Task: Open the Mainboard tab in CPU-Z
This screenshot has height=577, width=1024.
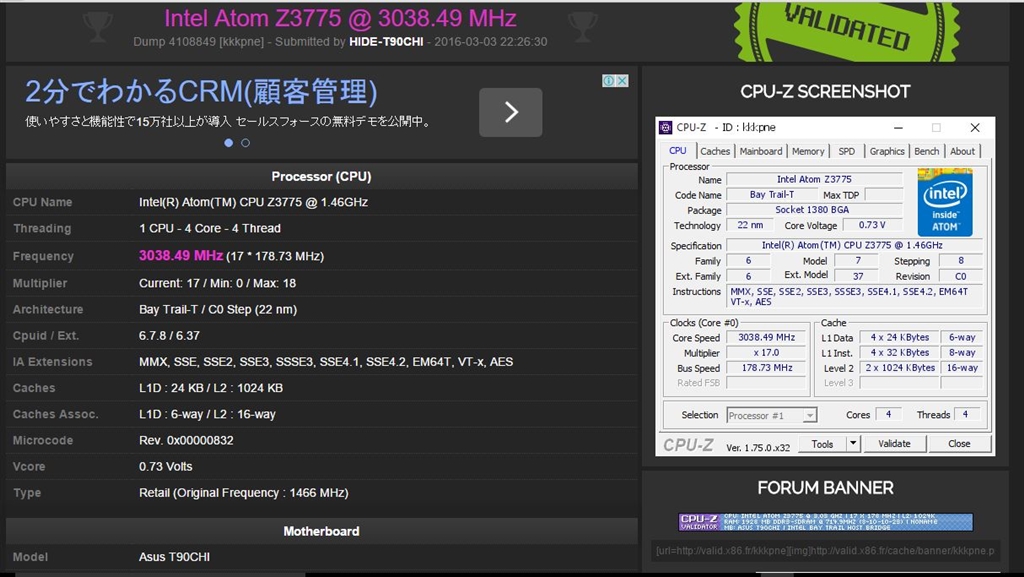Action: pos(761,151)
